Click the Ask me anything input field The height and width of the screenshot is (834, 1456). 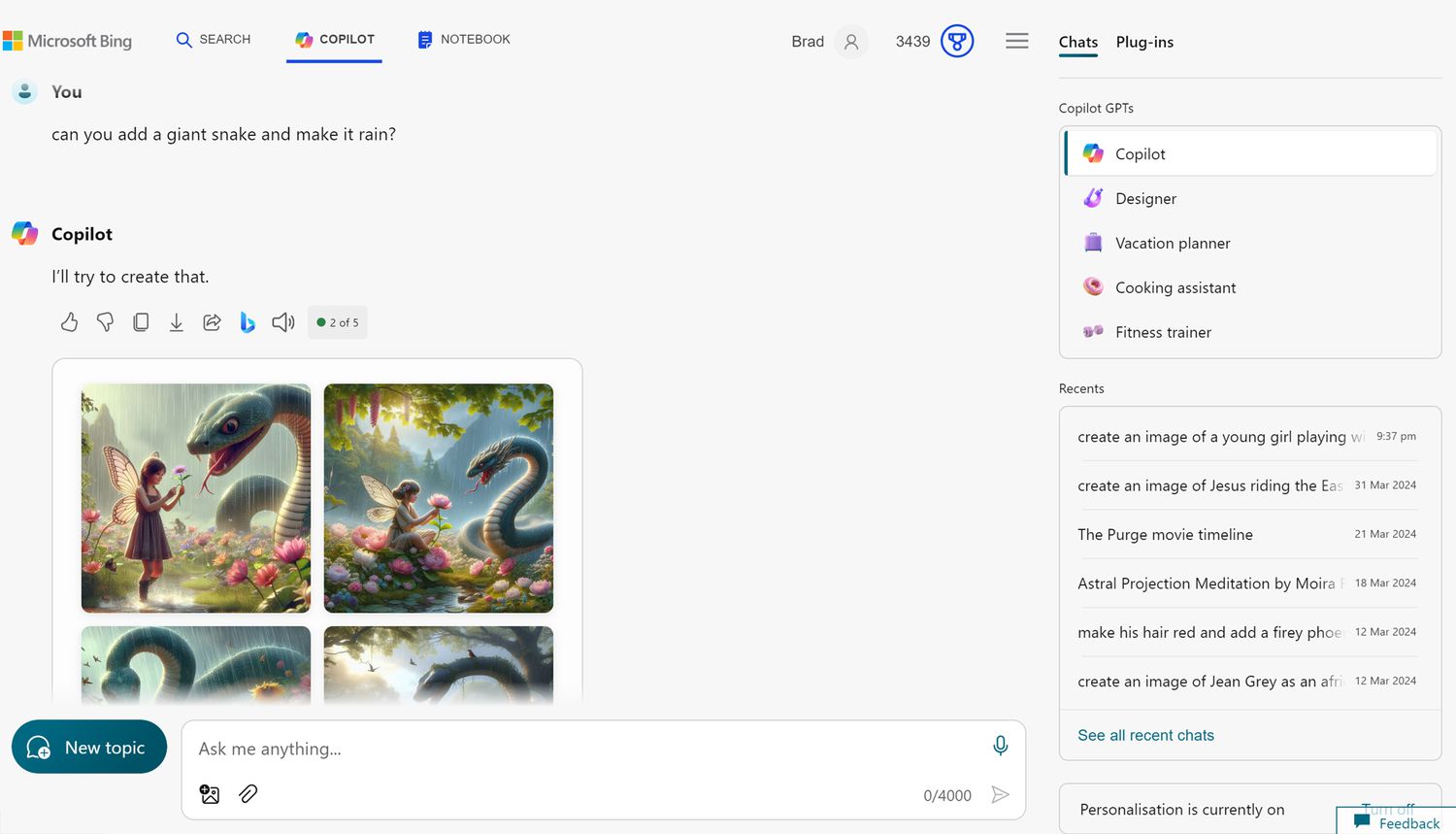582,749
